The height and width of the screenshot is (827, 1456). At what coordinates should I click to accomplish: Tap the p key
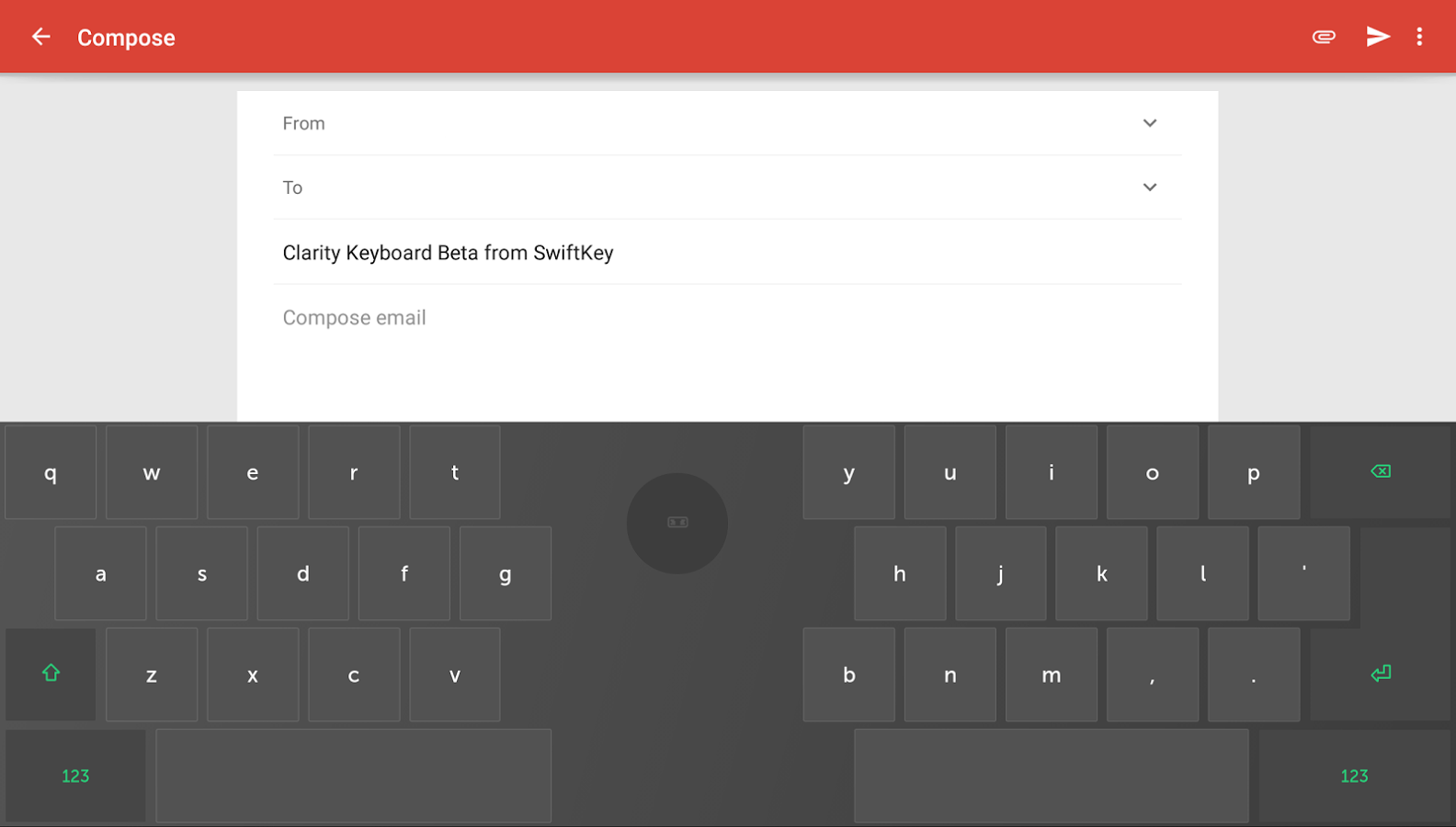pyautogui.click(x=1254, y=472)
